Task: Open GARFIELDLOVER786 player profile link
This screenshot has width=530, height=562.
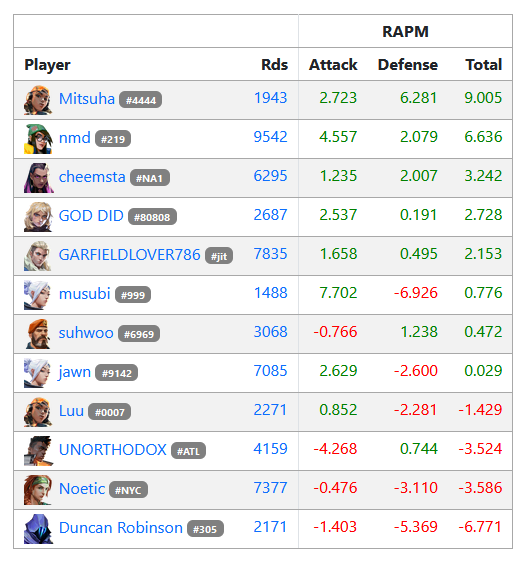Action: point(129,255)
